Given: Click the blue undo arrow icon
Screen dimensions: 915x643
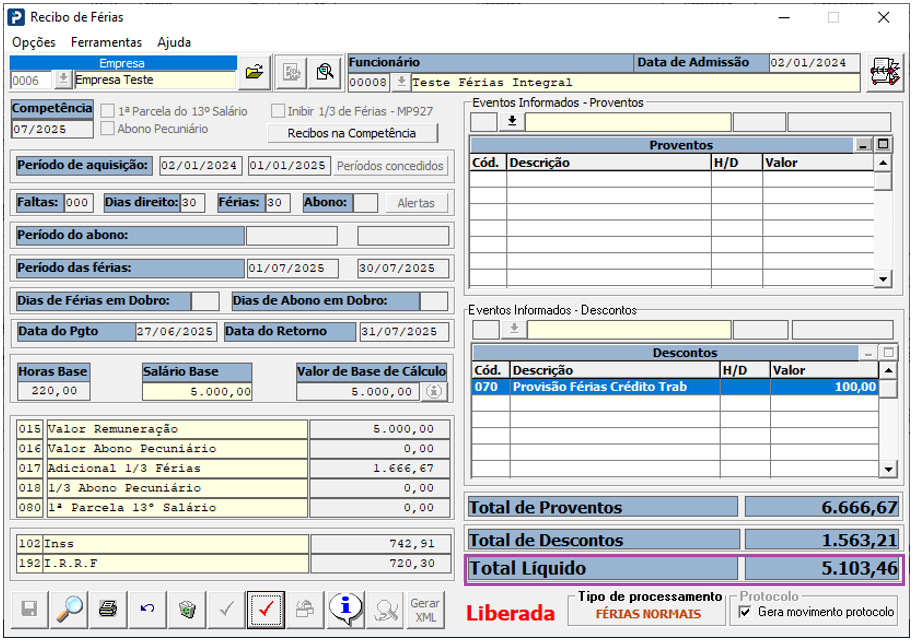Looking at the screenshot, I should tap(147, 608).
